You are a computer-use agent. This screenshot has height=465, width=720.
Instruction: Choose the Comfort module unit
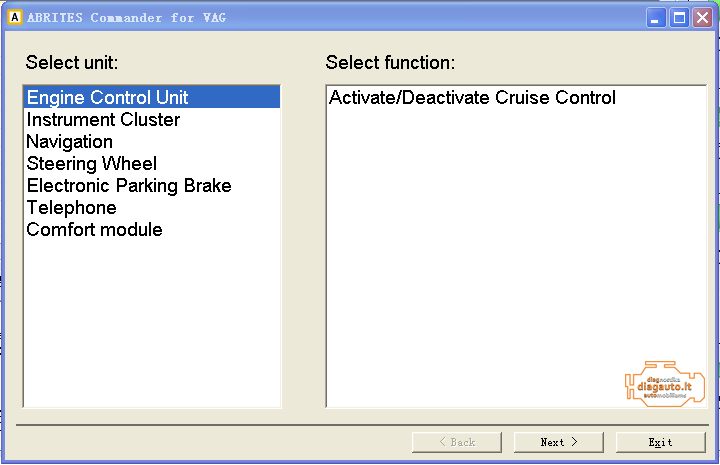coord(94,230)
